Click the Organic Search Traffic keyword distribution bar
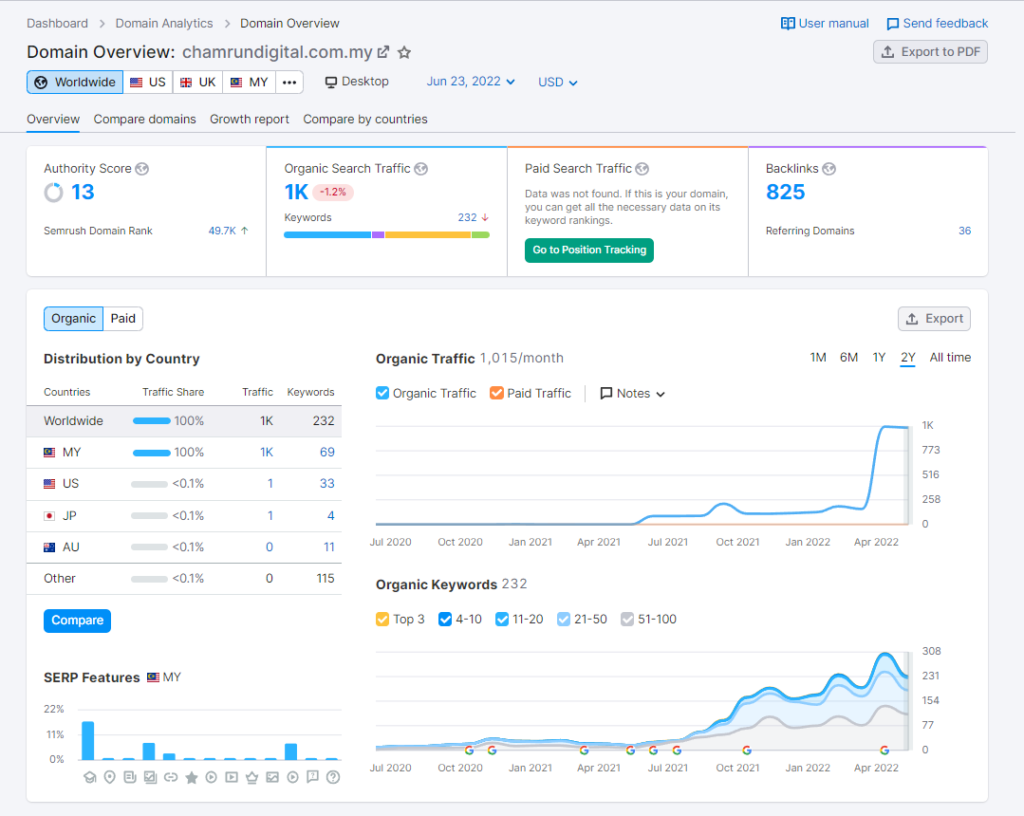This screenshot has width=1024, height=816. pos(386,235)
